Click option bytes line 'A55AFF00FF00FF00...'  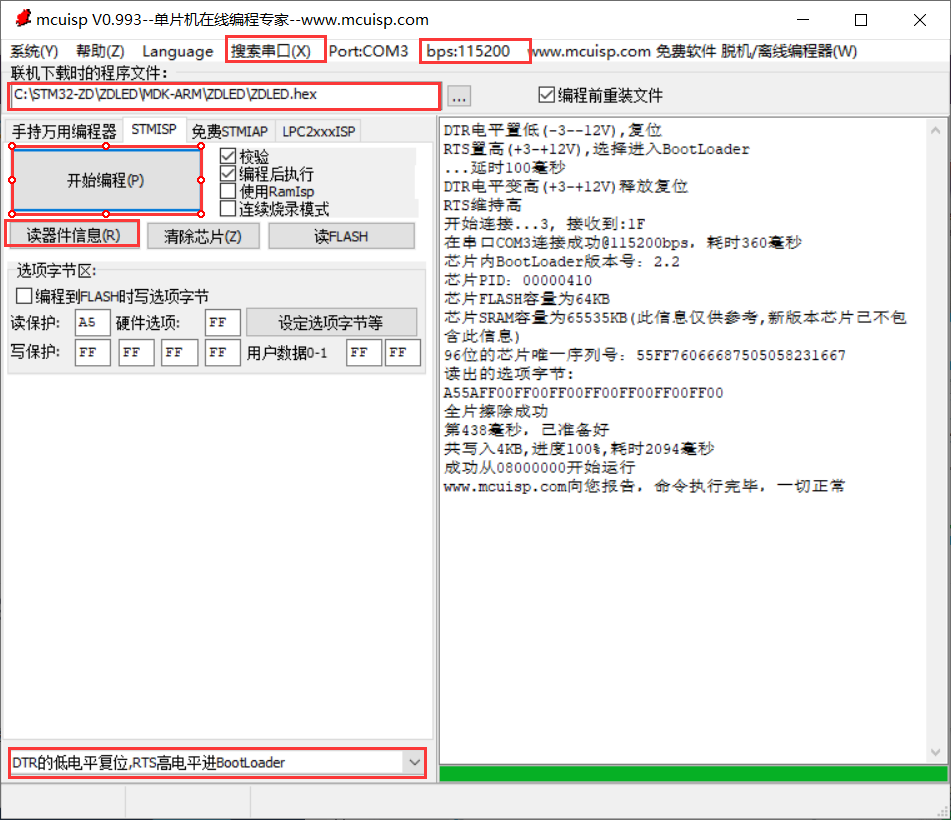pos(583,392)
